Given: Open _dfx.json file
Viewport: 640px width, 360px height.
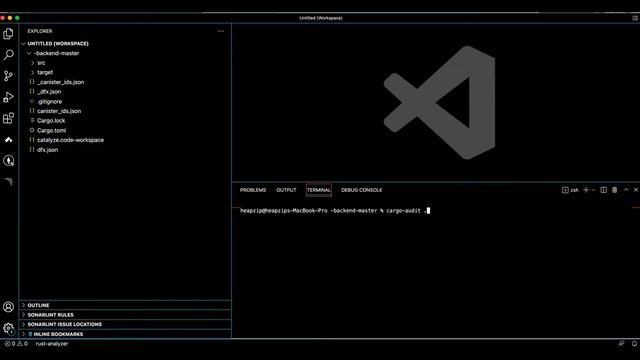Looking at the screenshot, I should 49,92.
